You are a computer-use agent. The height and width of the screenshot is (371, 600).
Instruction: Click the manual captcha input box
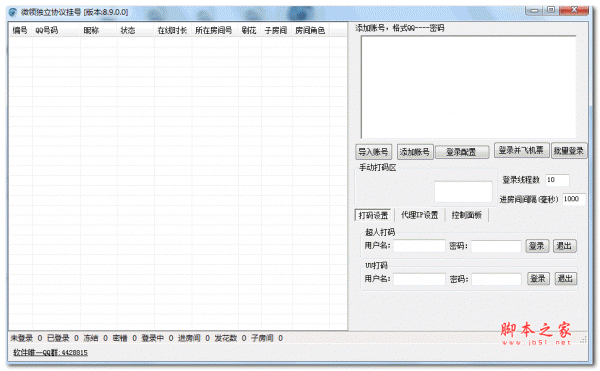pyautogui.click(x=463, y=192)
